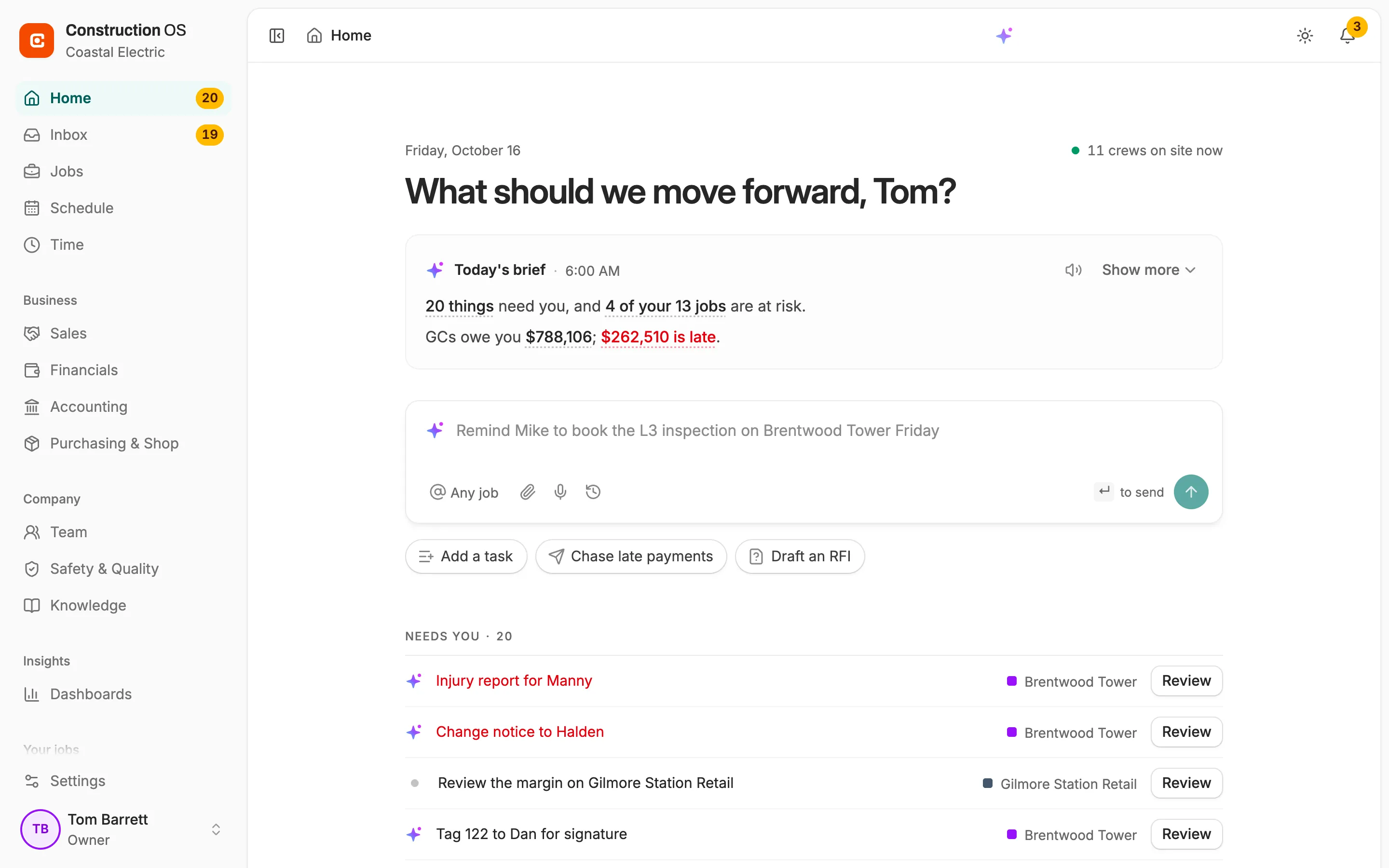Image resolution: width=1389 pixels, height=868 pixels.
Task: Review Injury report for Manny
Action: (x=1186, y=681)
